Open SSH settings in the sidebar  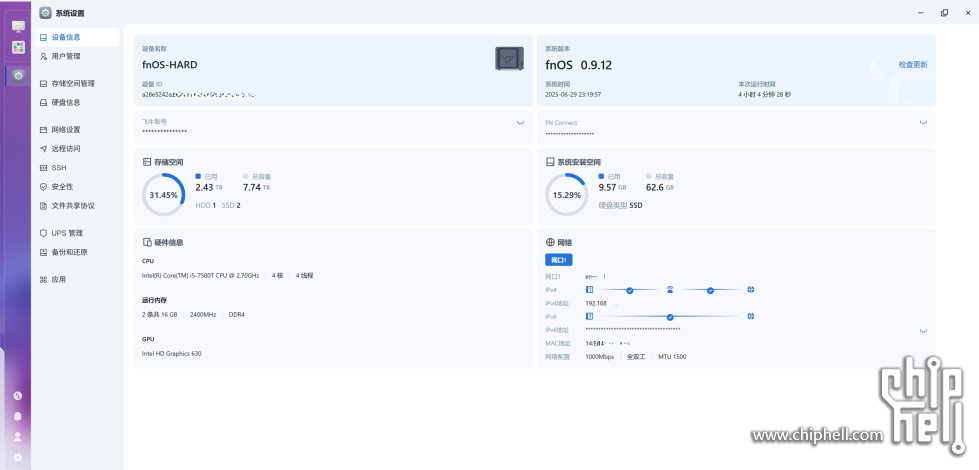pos(77,168)
